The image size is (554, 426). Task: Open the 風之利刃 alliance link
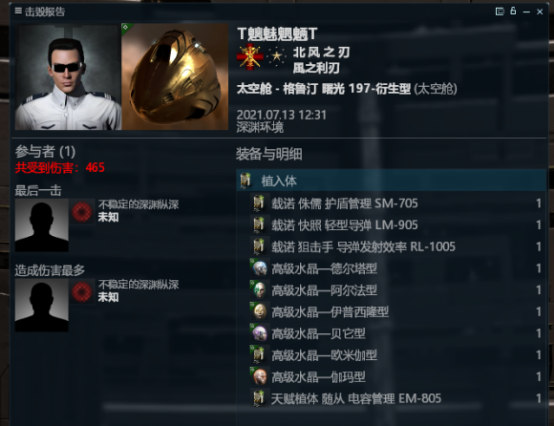[316, 67]
